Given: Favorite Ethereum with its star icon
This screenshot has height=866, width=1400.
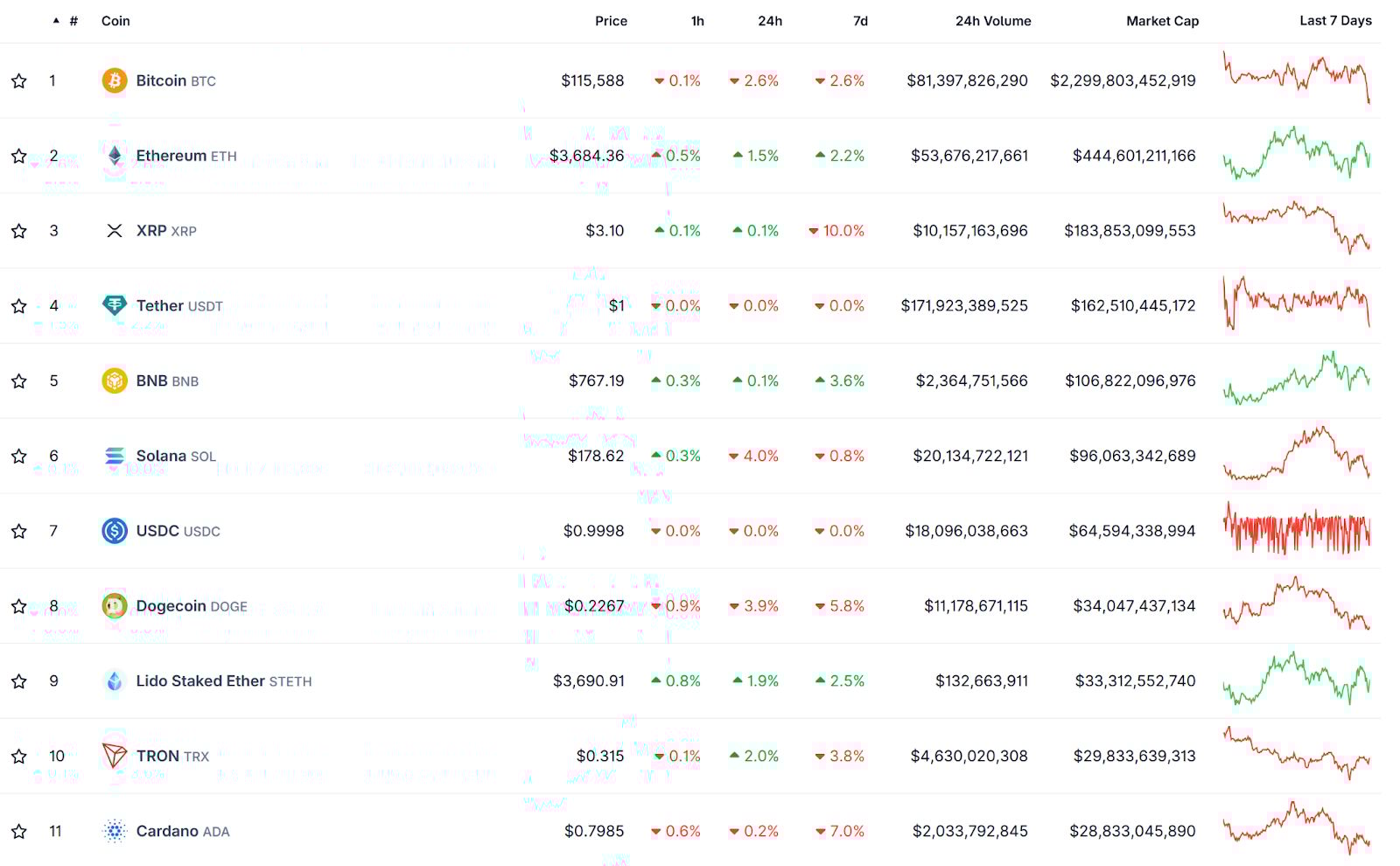Looking at the screenshot, I should click(x=18, y=156).
